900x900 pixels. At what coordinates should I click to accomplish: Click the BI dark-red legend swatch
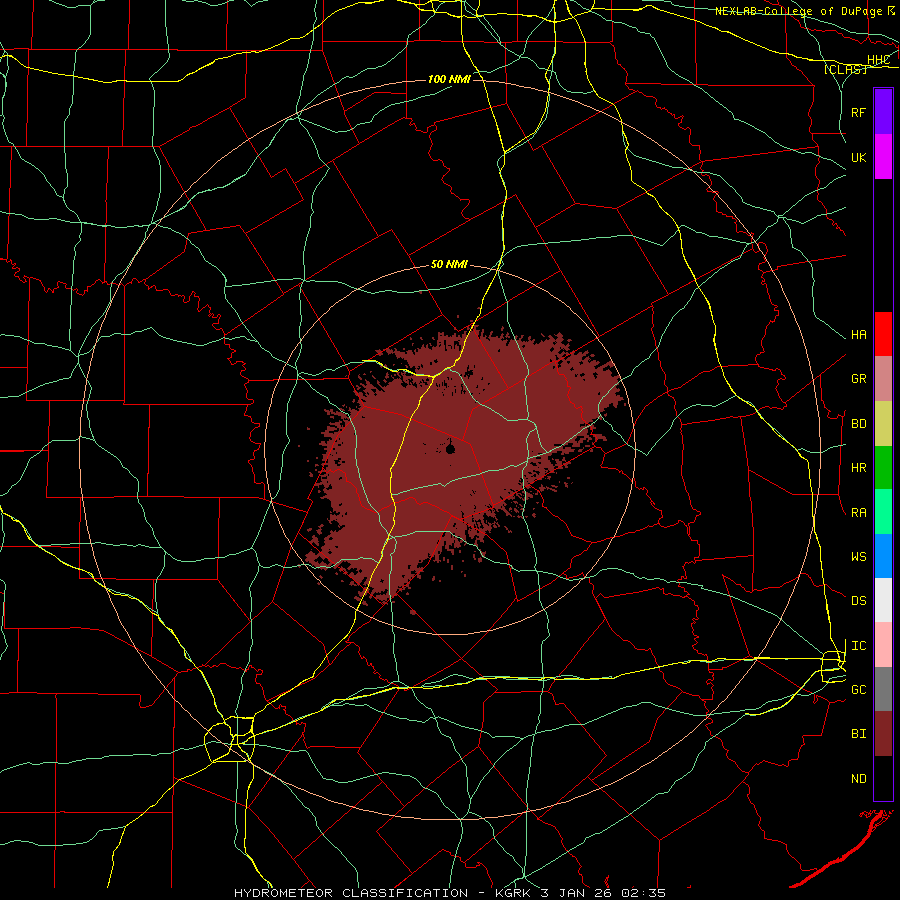[x=883, y=734]
